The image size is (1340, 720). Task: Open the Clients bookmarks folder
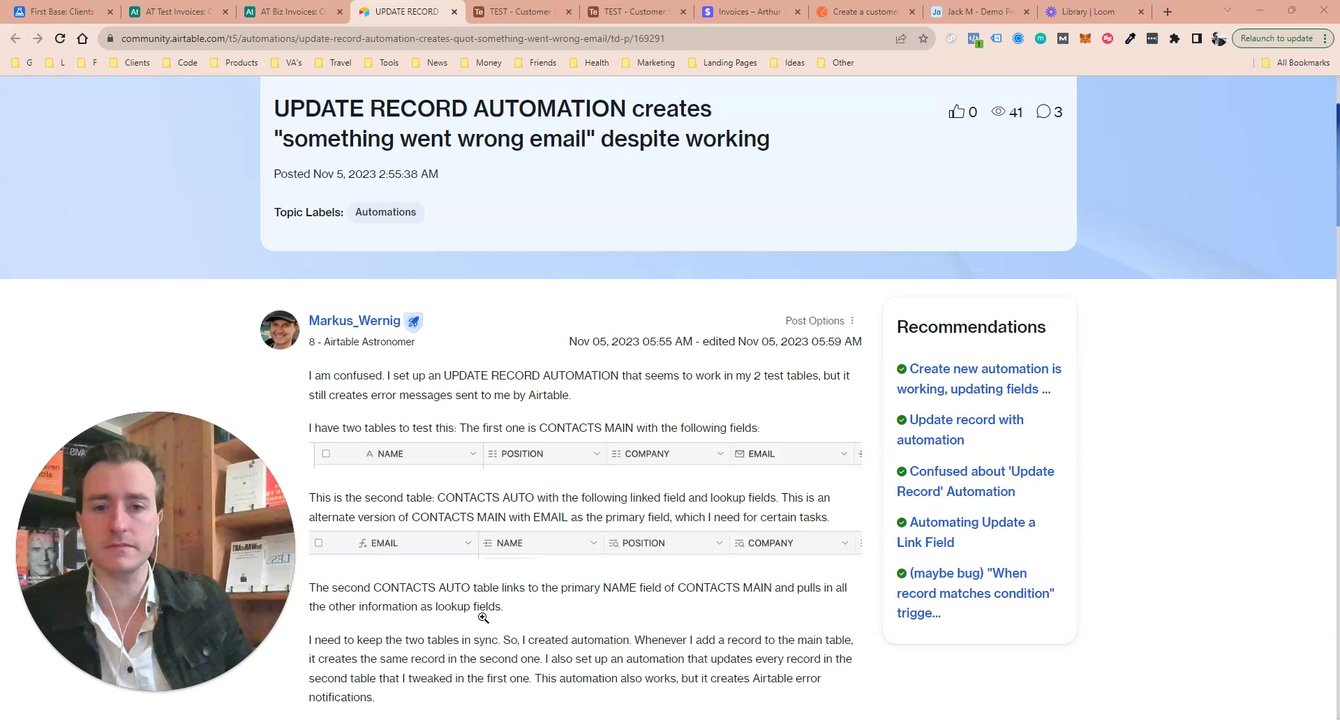(129, 62)
